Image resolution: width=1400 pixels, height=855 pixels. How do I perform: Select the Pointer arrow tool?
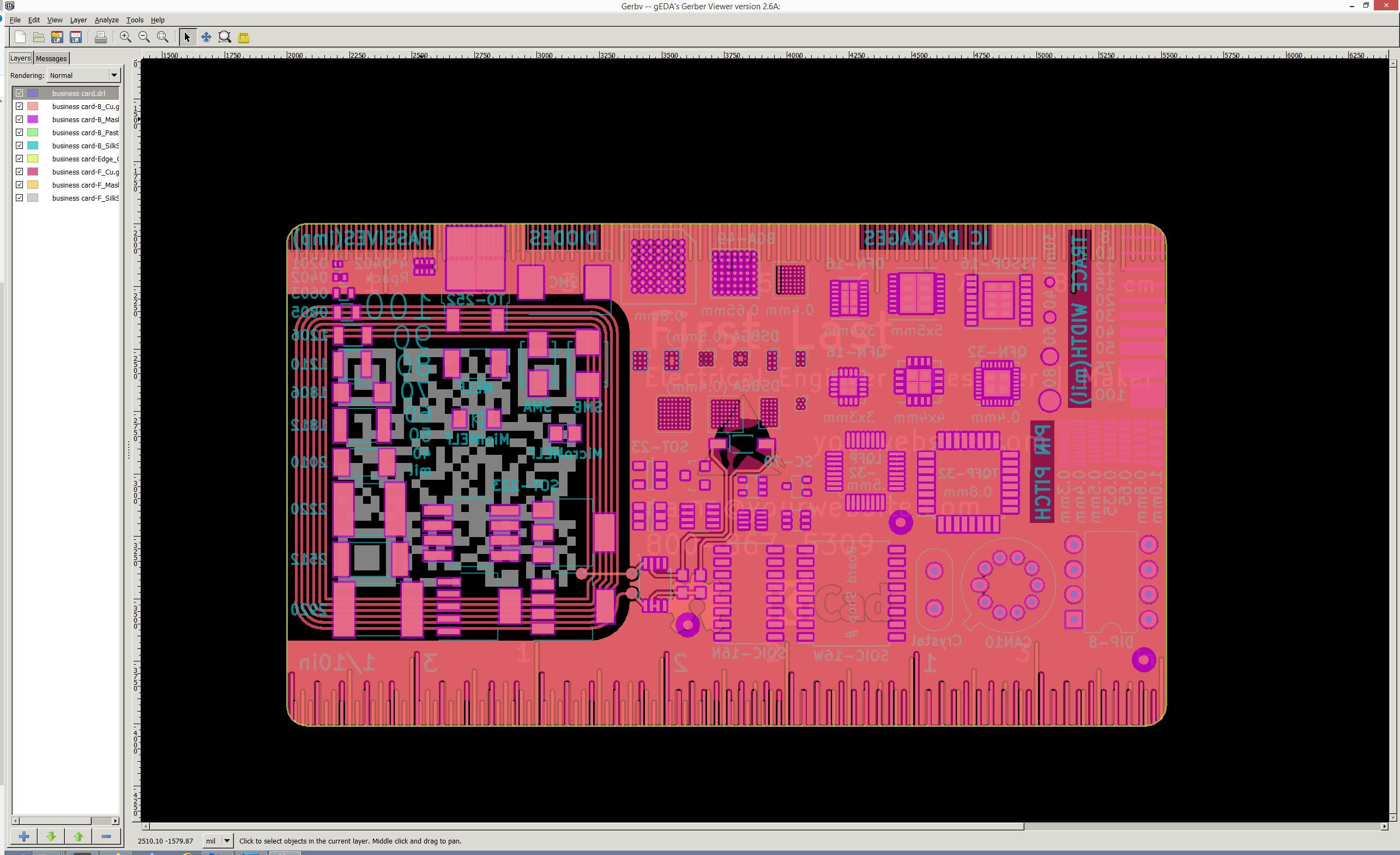tap(188, 38)
